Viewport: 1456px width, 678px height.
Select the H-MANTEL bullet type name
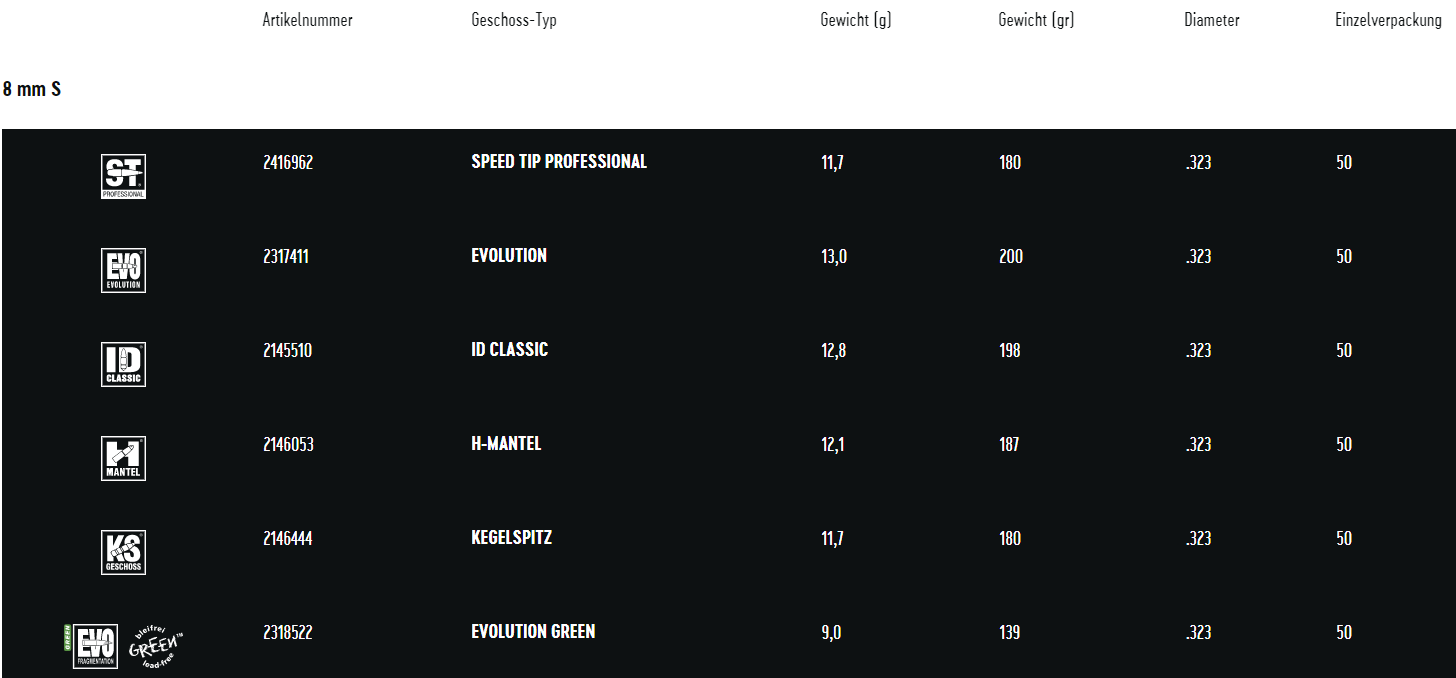pyautogui.click(x=506, y=444)
